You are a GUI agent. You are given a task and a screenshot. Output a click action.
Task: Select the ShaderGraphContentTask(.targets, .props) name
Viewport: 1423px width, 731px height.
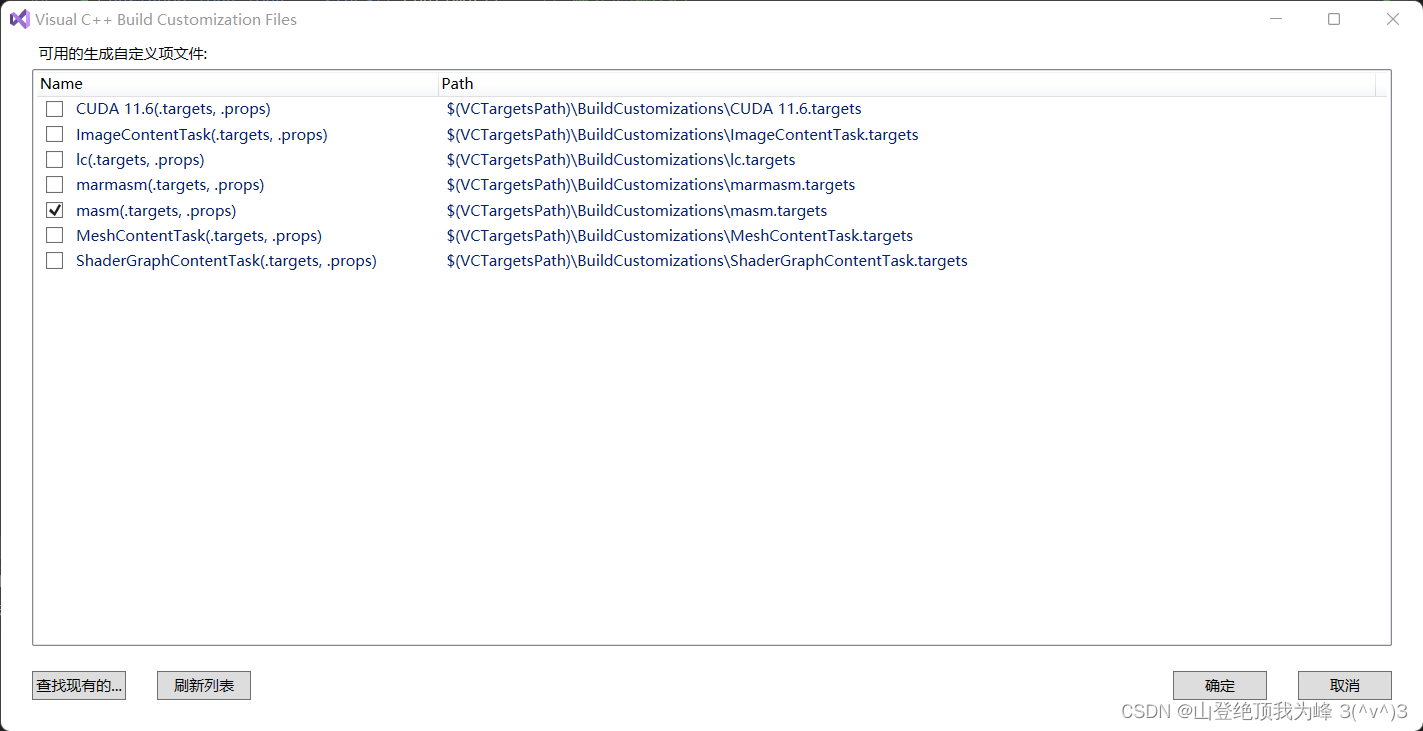click(226, 261)
